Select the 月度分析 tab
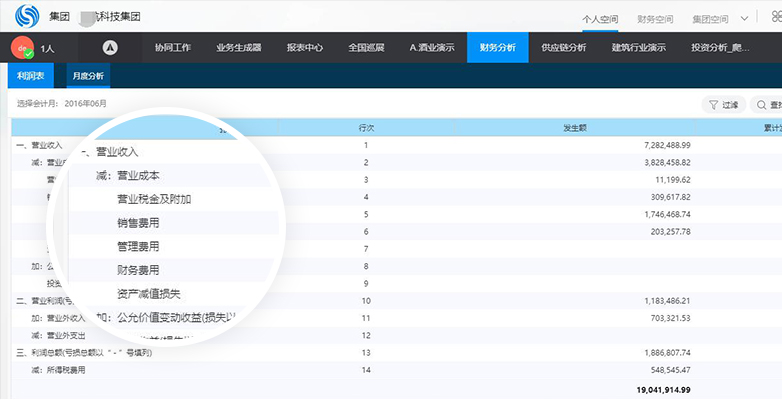 pyautogui.click(x=87, y=75)
